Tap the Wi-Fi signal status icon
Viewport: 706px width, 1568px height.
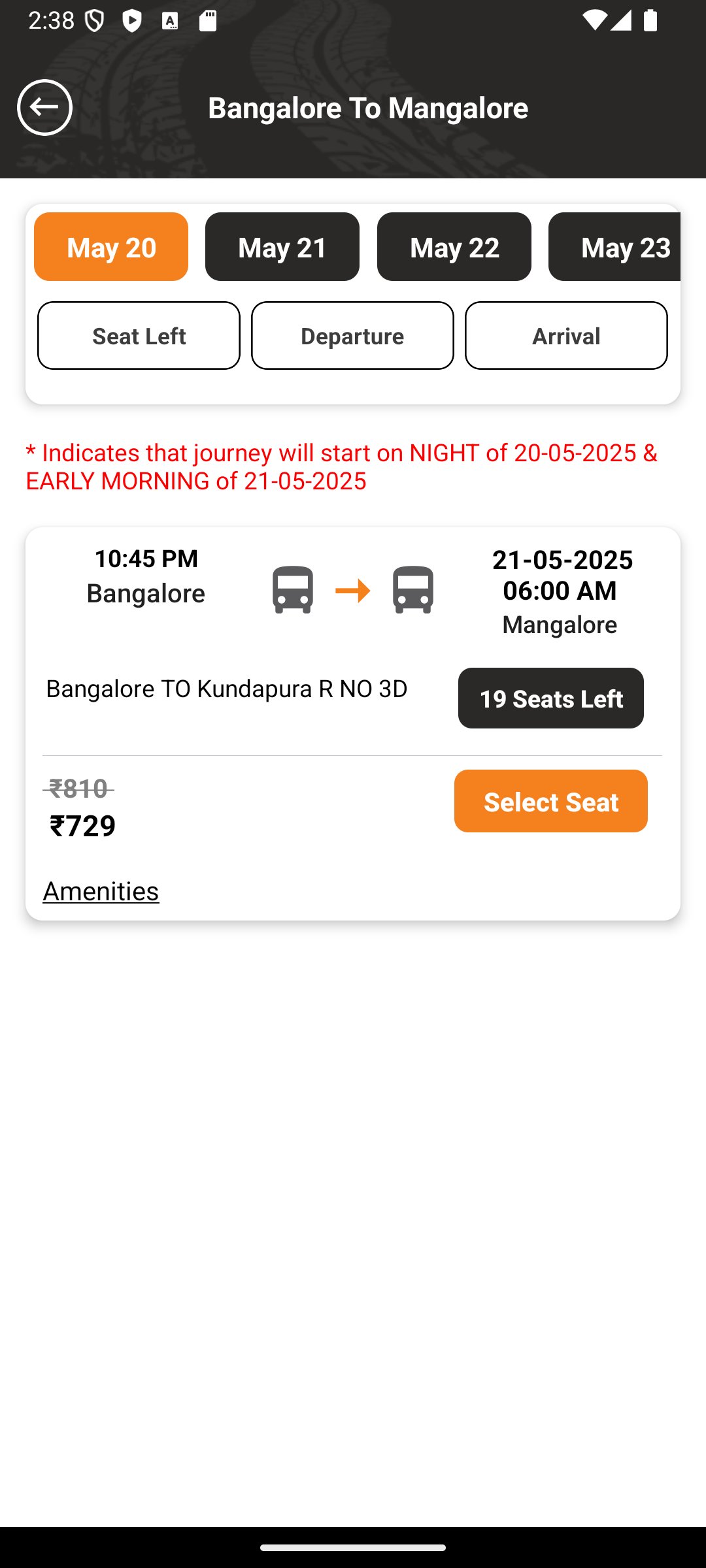point(594,21)
